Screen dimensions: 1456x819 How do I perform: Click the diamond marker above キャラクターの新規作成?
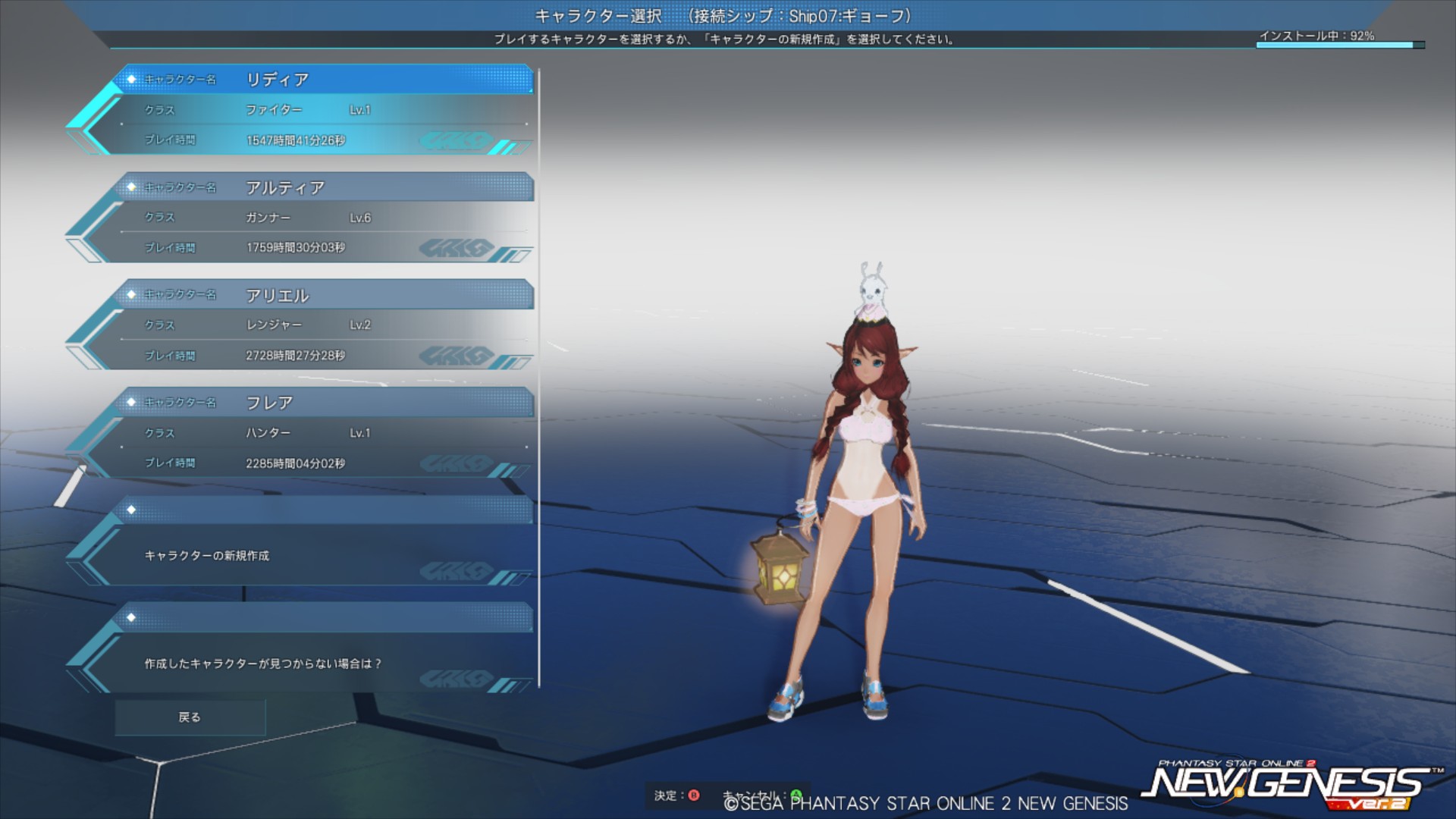[x=131, y=510]
